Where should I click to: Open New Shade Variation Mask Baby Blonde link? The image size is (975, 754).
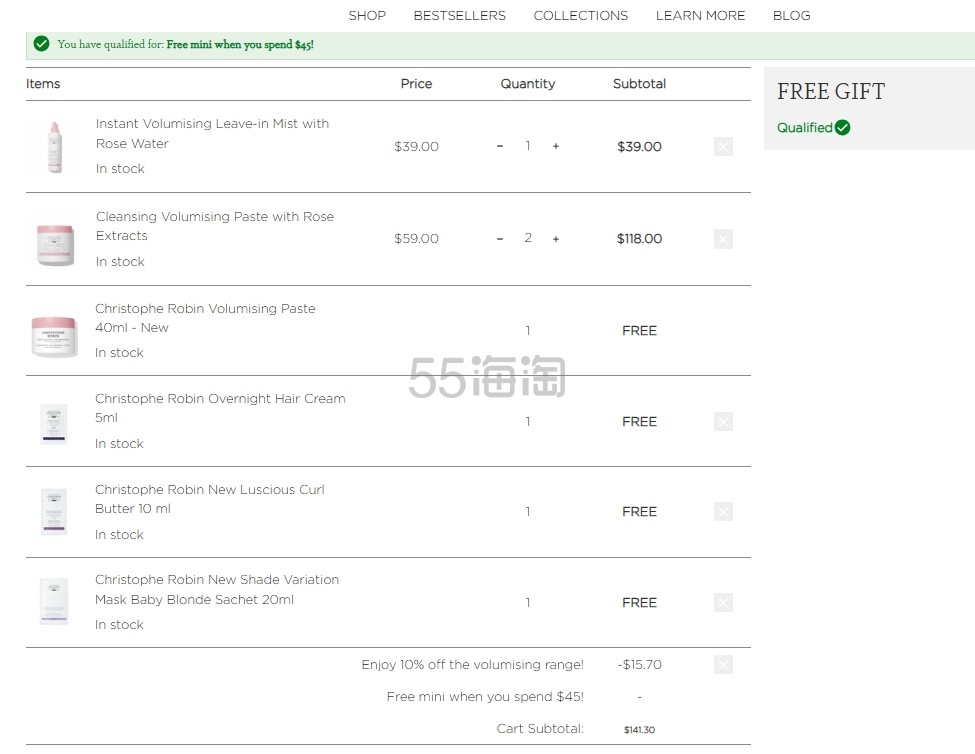coord(216,589)
